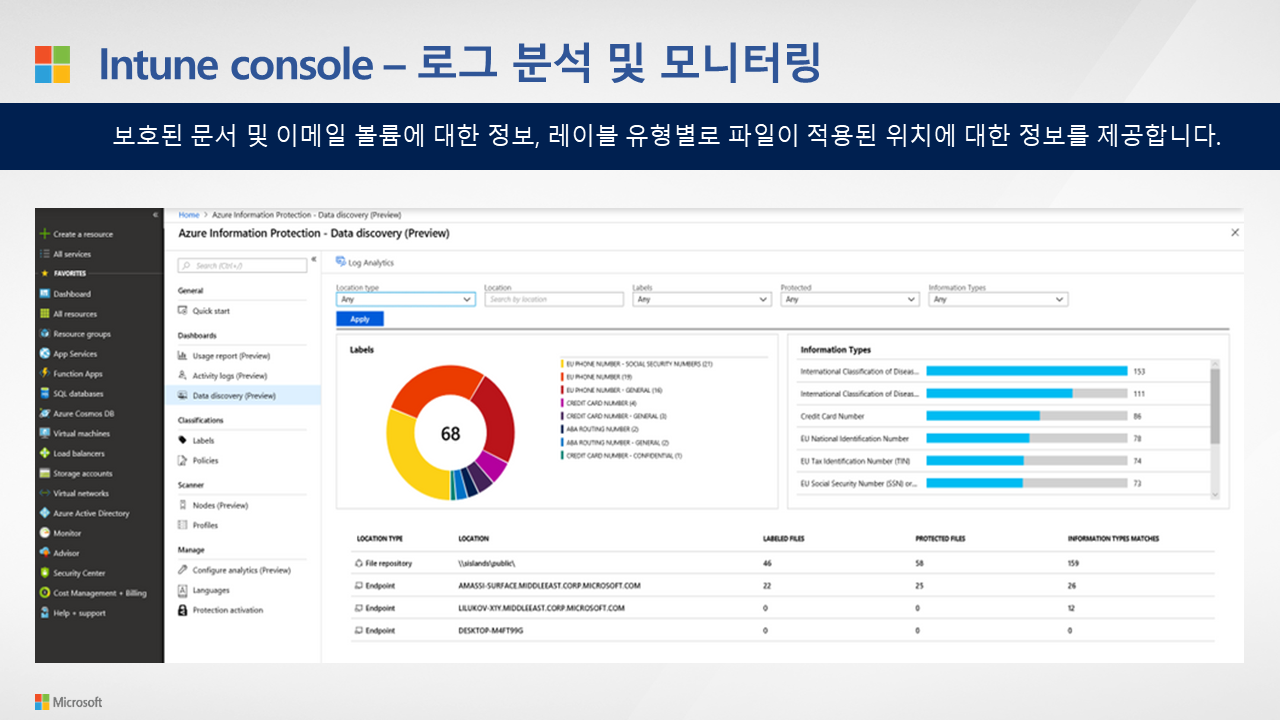Click the INFORMATION TYPES MATCHES column header
The image size is (1280, 720).
coord(1113,539)
